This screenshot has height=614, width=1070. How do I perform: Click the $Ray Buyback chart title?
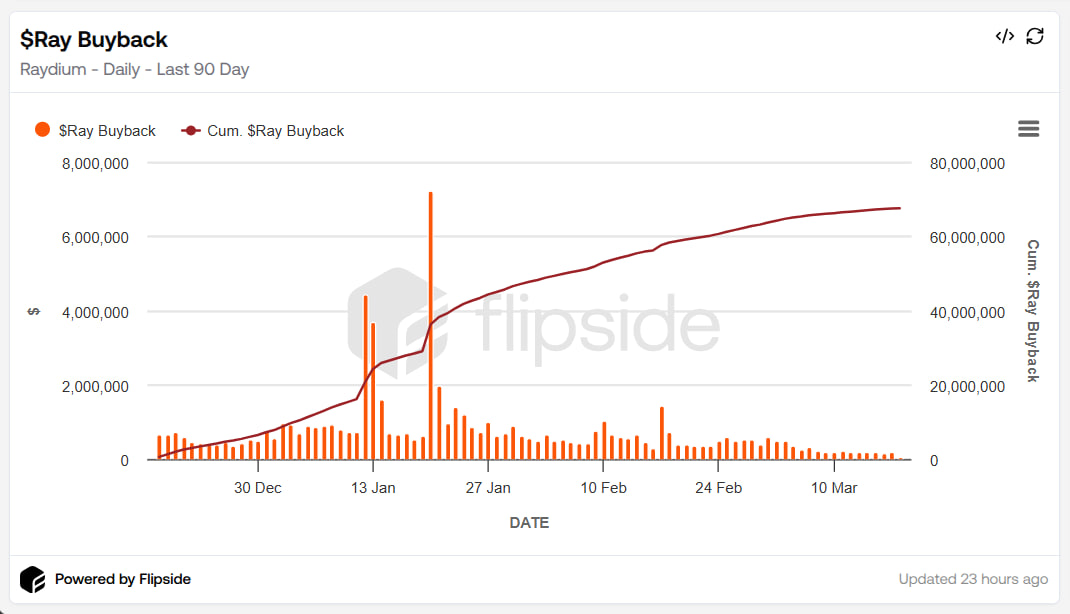pyautogui.click(x=94, y=40)
